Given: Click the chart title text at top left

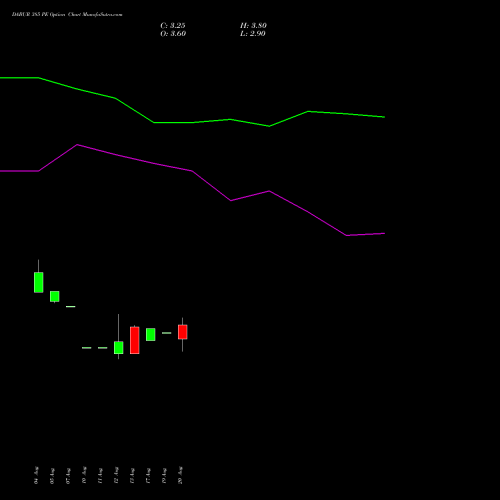Looking at the screenshot, I should pyautogui.click(x=67, y=15).
